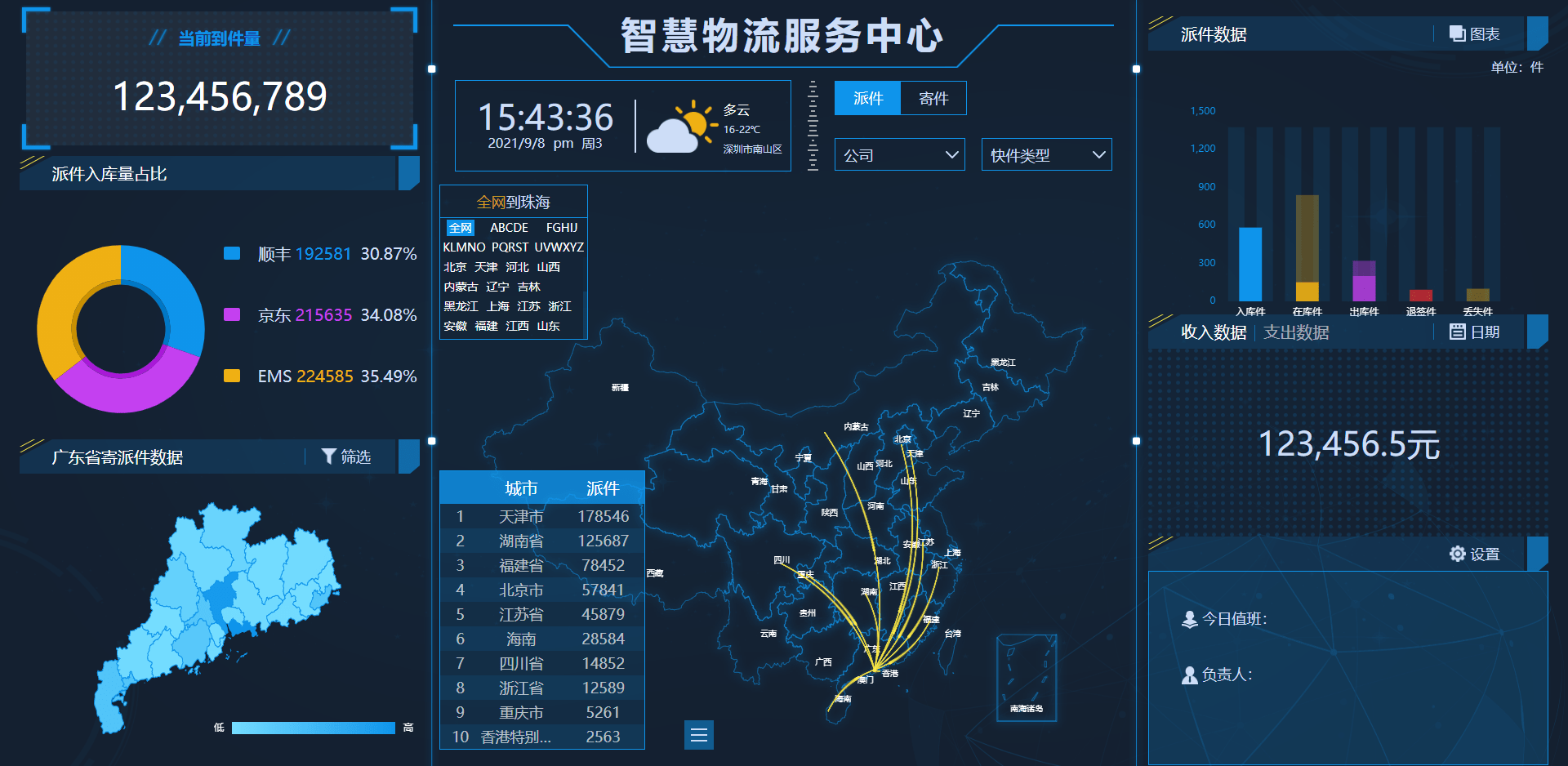
Task: Click the 123,456.5元 income figure
Action: click(1349, 445)
